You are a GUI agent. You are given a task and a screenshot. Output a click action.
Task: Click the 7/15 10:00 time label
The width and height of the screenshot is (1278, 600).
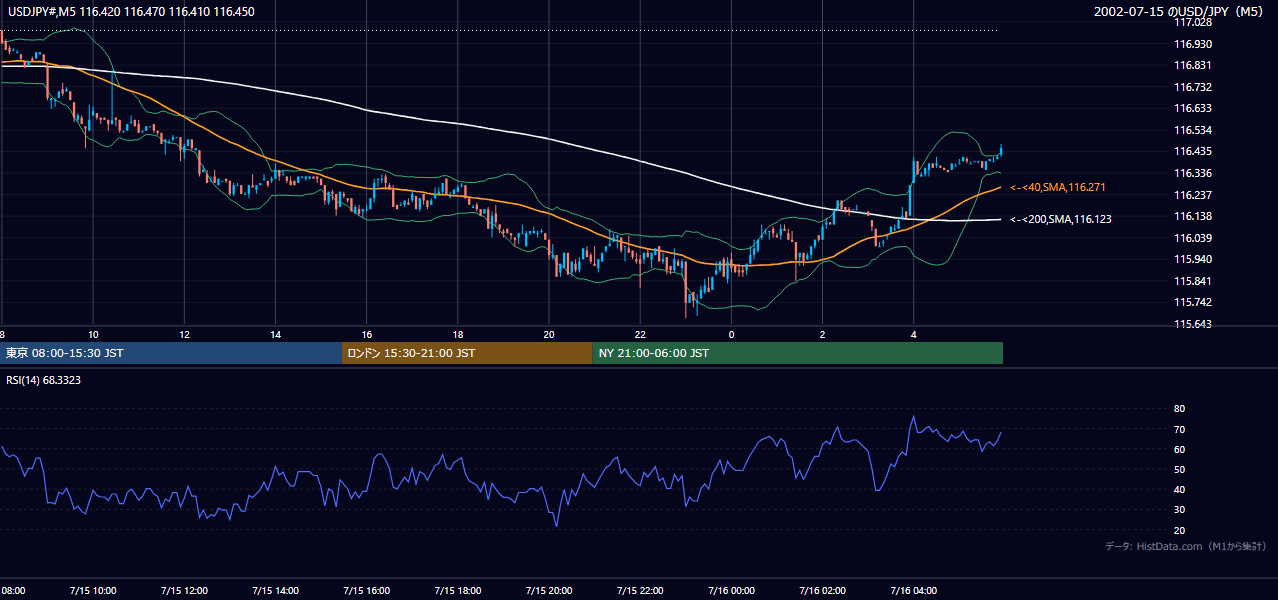click(x=93, y=590)
